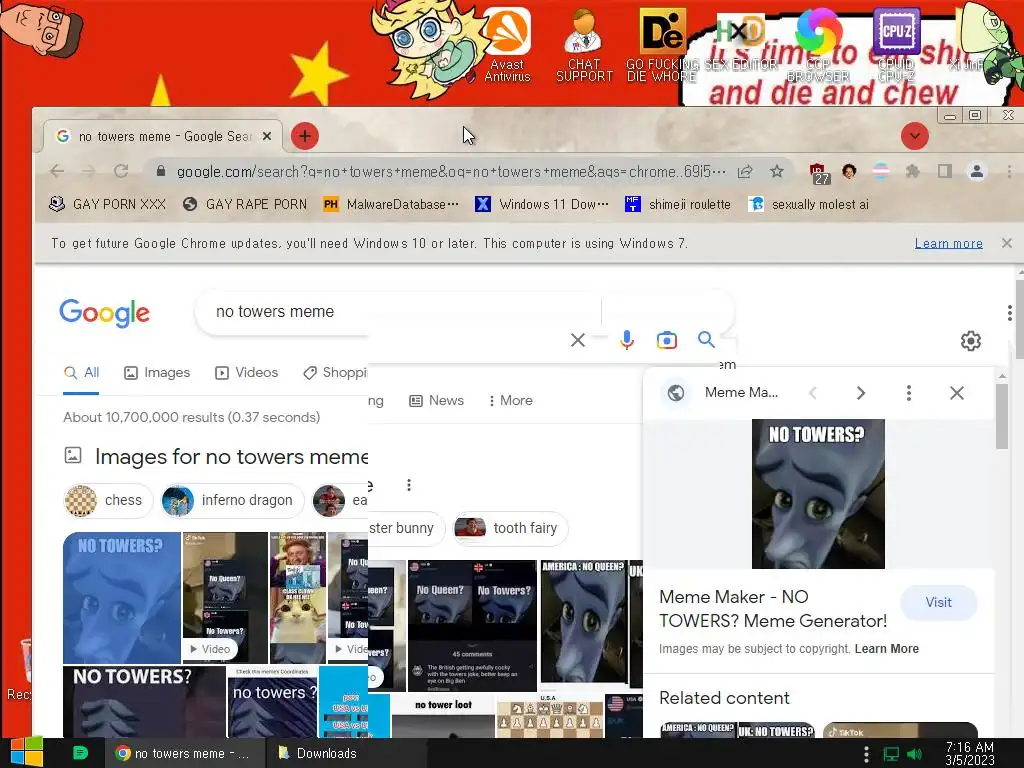
Task: Show the taskbar clock and date
Action: (x=970, y=753)
